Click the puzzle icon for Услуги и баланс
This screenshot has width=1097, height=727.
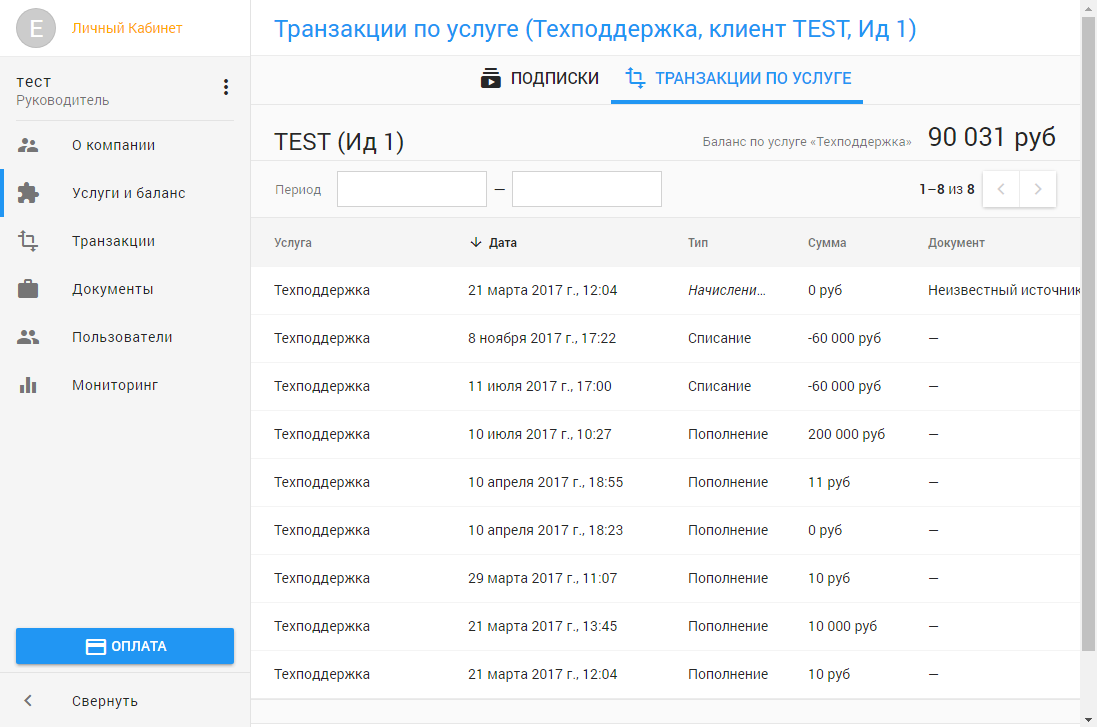coord(28,193)
